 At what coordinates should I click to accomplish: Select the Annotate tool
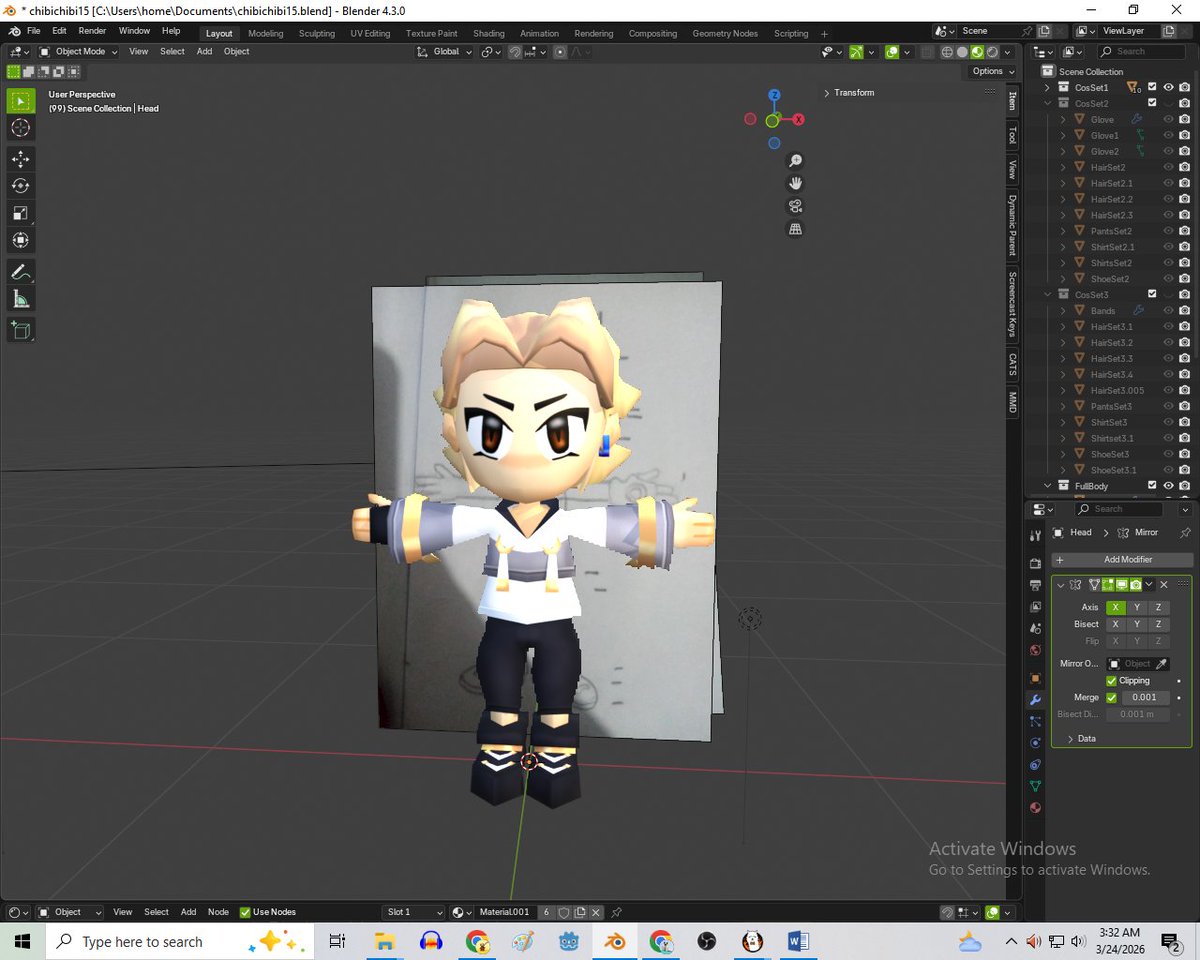point(20,271)
